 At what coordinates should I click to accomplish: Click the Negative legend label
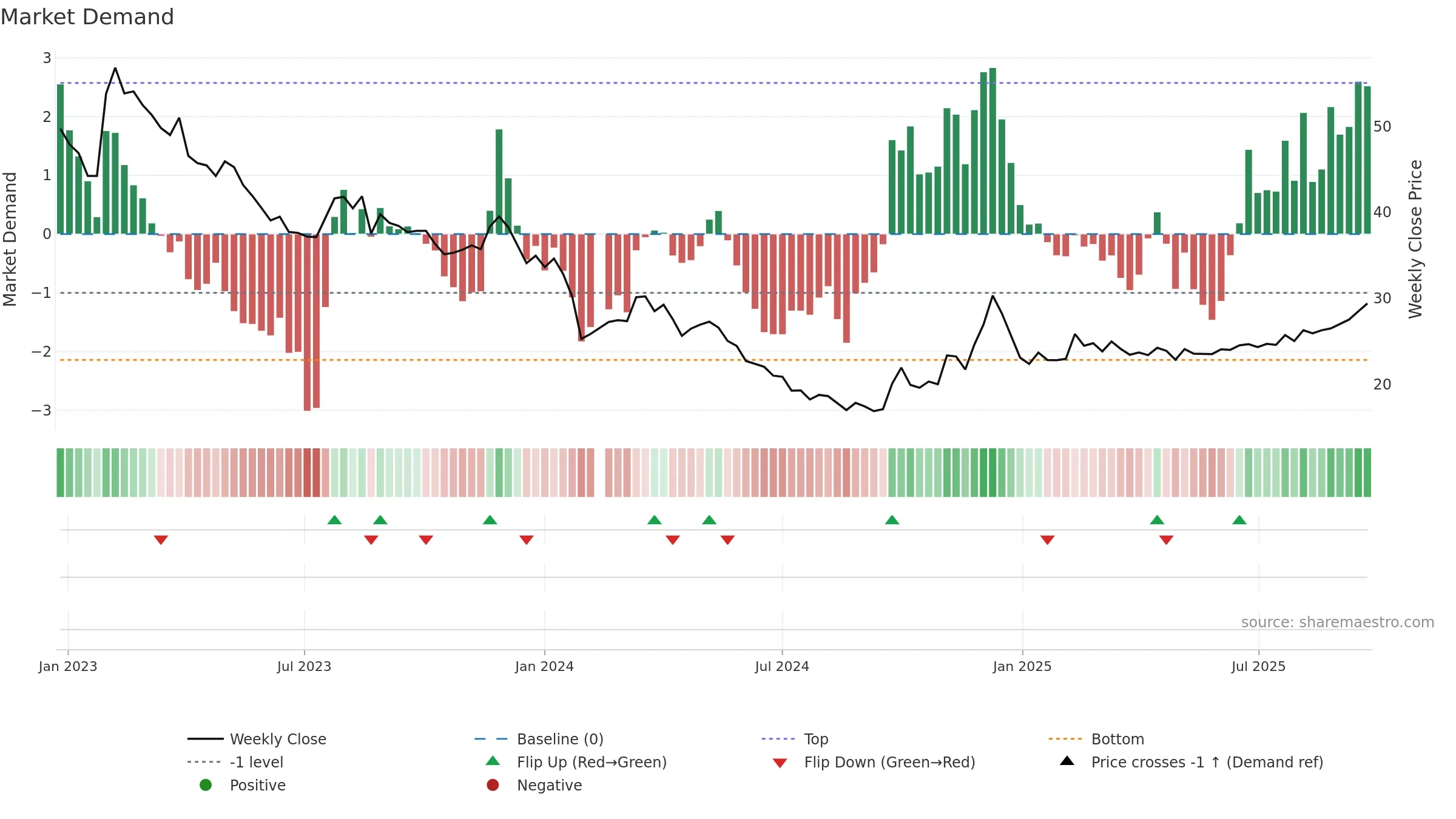[549, 785]
